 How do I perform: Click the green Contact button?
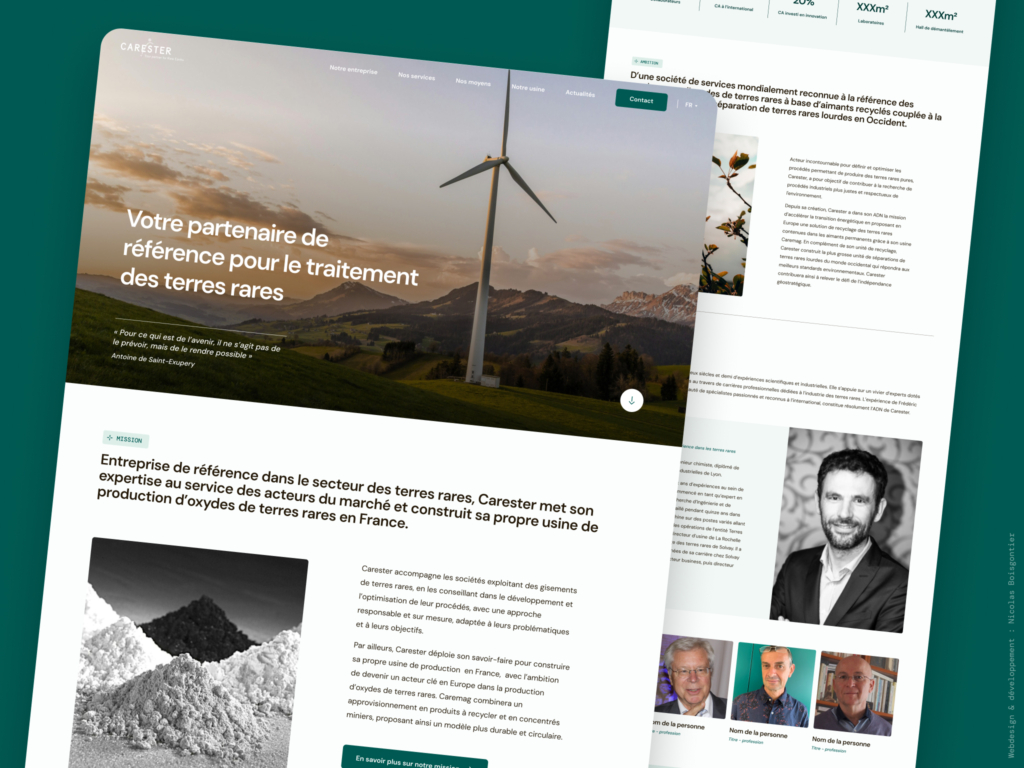[641, 100]
